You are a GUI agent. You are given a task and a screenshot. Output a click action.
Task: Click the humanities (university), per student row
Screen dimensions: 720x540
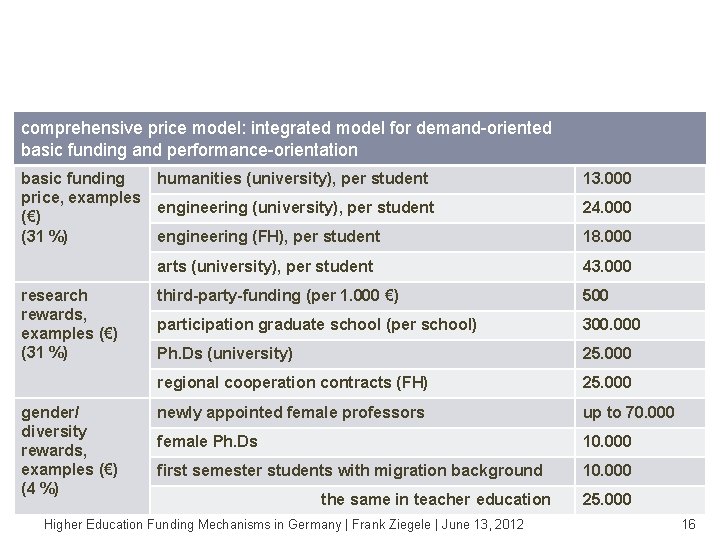(292, 179)
